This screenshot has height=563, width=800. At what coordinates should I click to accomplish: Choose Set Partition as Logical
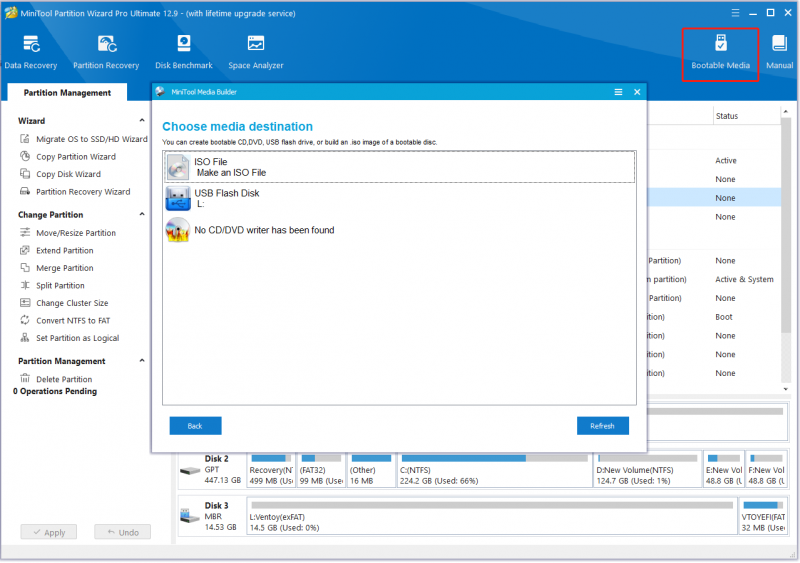(x=69, y=338)
